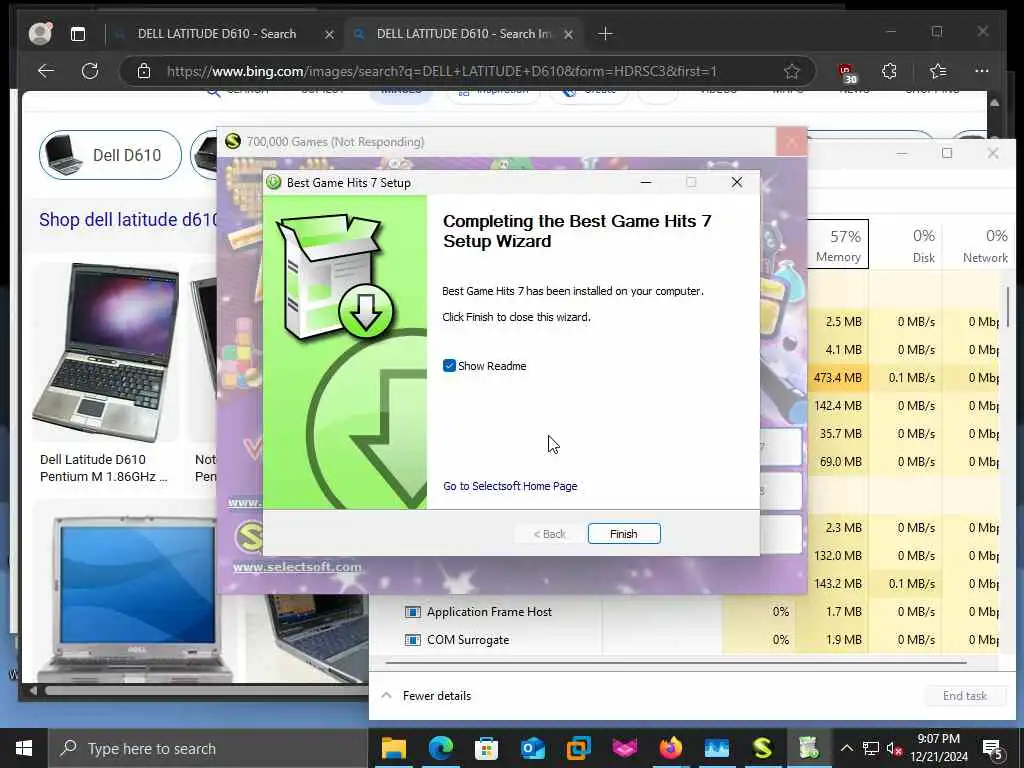1024x768 pixels.
Task: Close the first DELL LATITUDE D610 Search tab
Action: pyautogui.click(x=329, y=34)
